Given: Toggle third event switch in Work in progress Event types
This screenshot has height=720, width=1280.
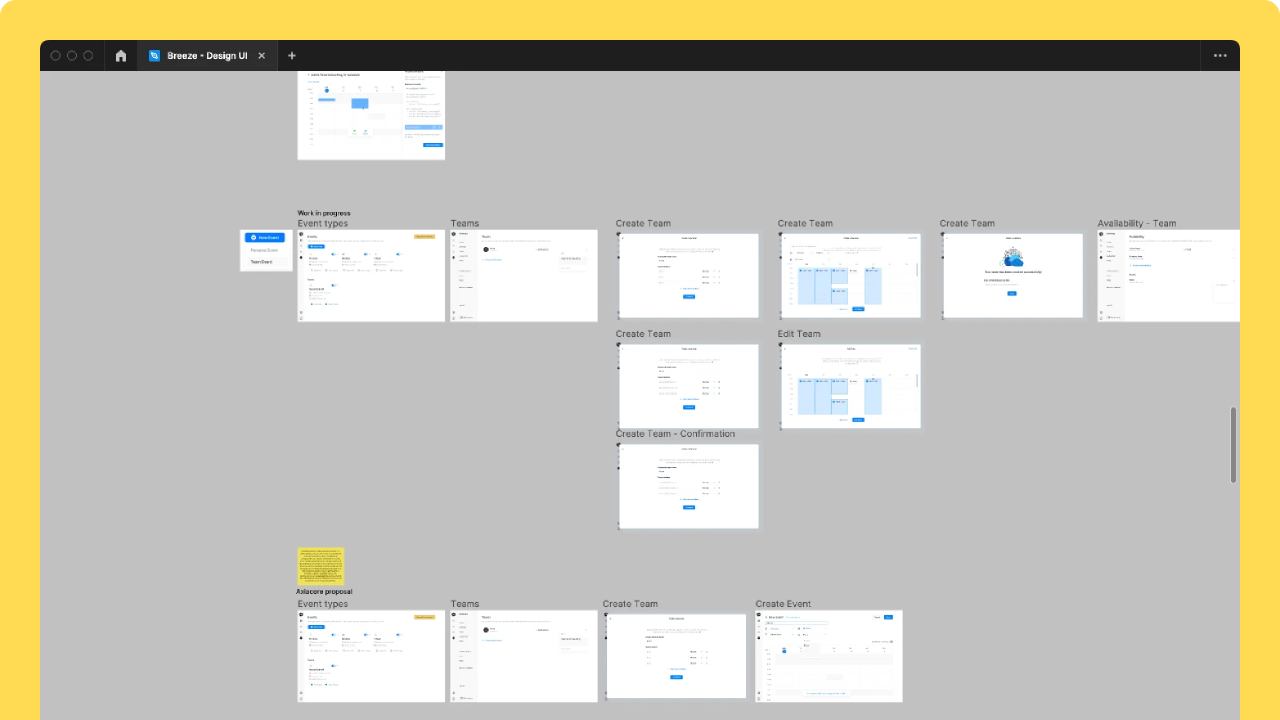Looking at the screenshot, I should 398,254.
